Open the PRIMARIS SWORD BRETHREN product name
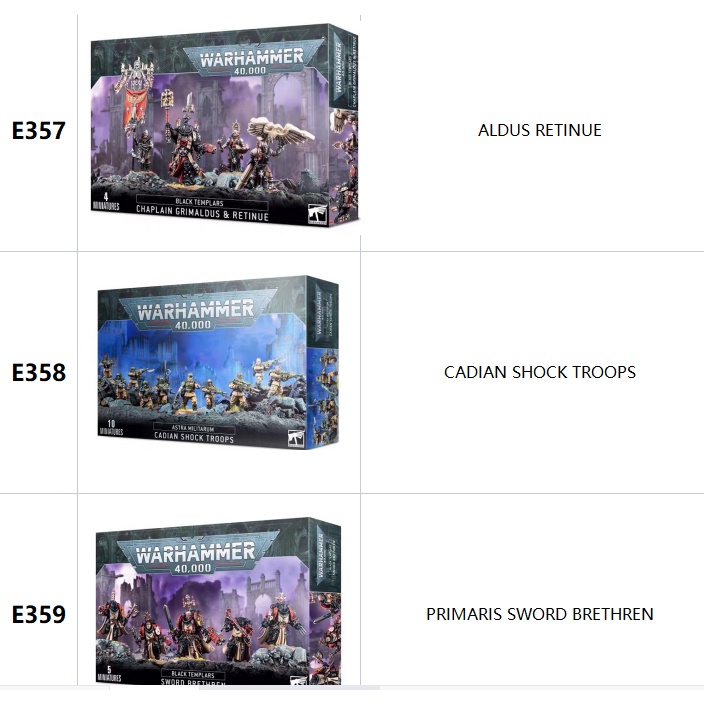The image size is (704, 704). [x=539, y=614]
